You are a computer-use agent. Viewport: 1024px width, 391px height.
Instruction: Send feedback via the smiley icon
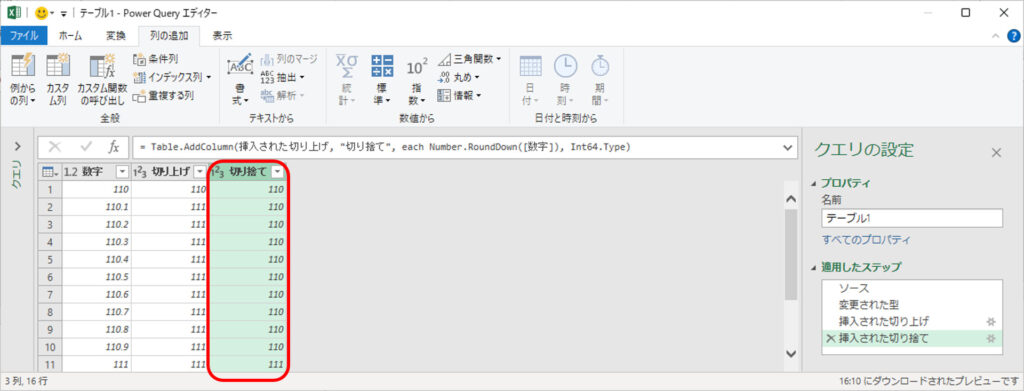coord(42,13)
